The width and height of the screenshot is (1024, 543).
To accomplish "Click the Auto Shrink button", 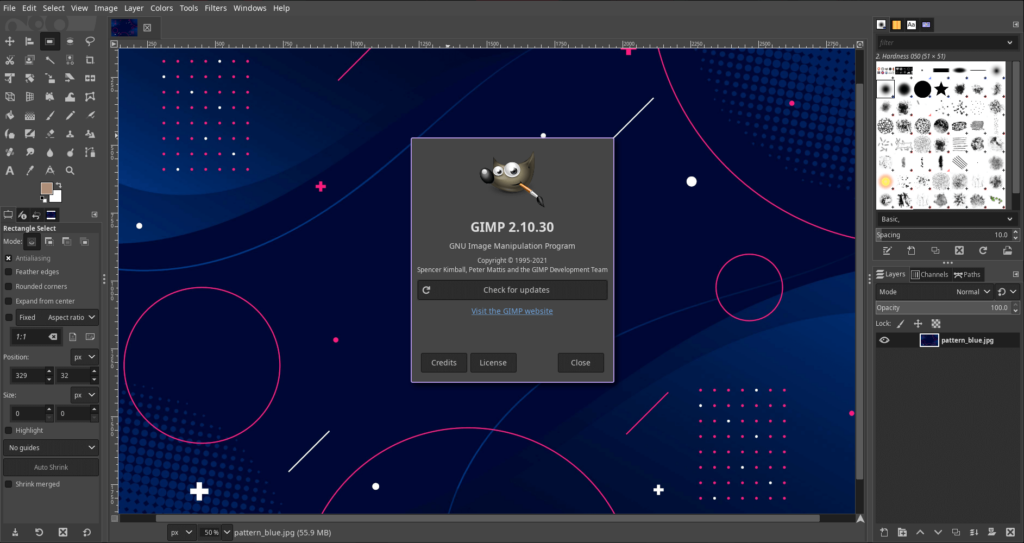I will (x=51, y=467).
